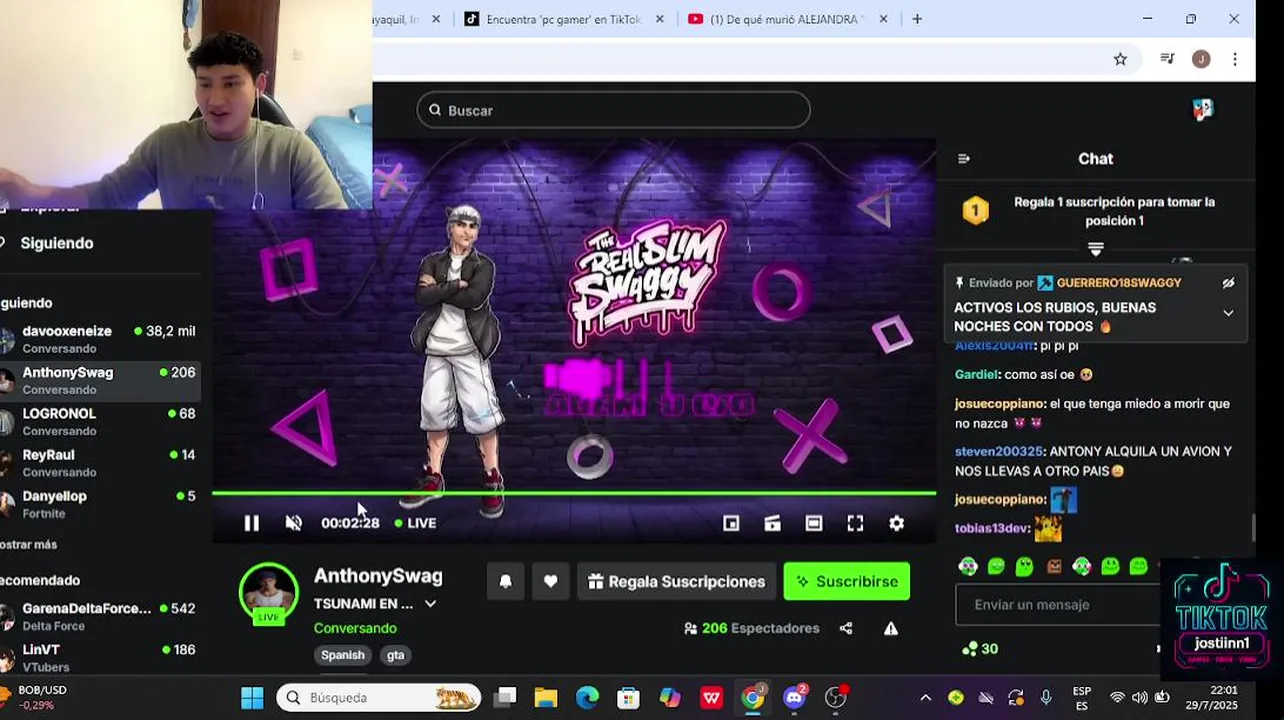Screen dimensions: 1284x720
Task: Select AnthonySwag in followed channels
Action: pyautogui.click(x=100, y=380)
